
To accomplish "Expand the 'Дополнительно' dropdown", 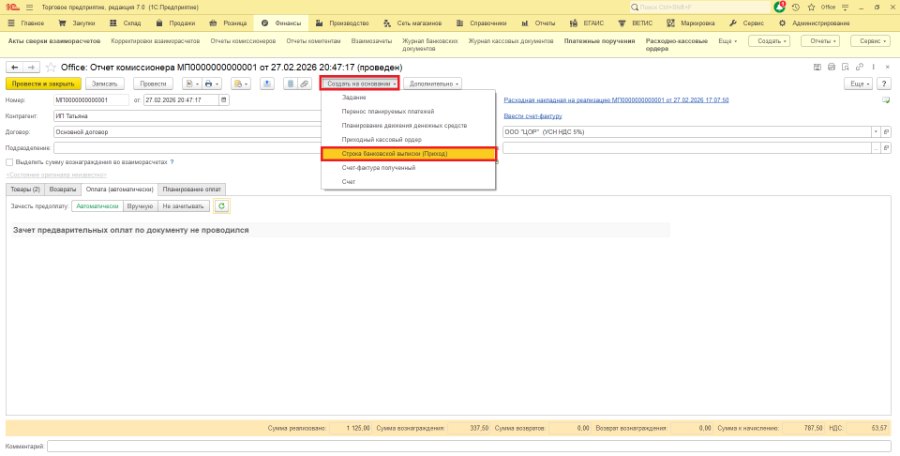I will pos(433,84).
